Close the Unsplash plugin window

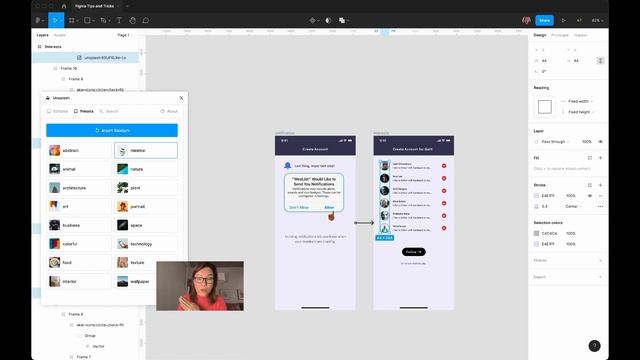[181, 98]
